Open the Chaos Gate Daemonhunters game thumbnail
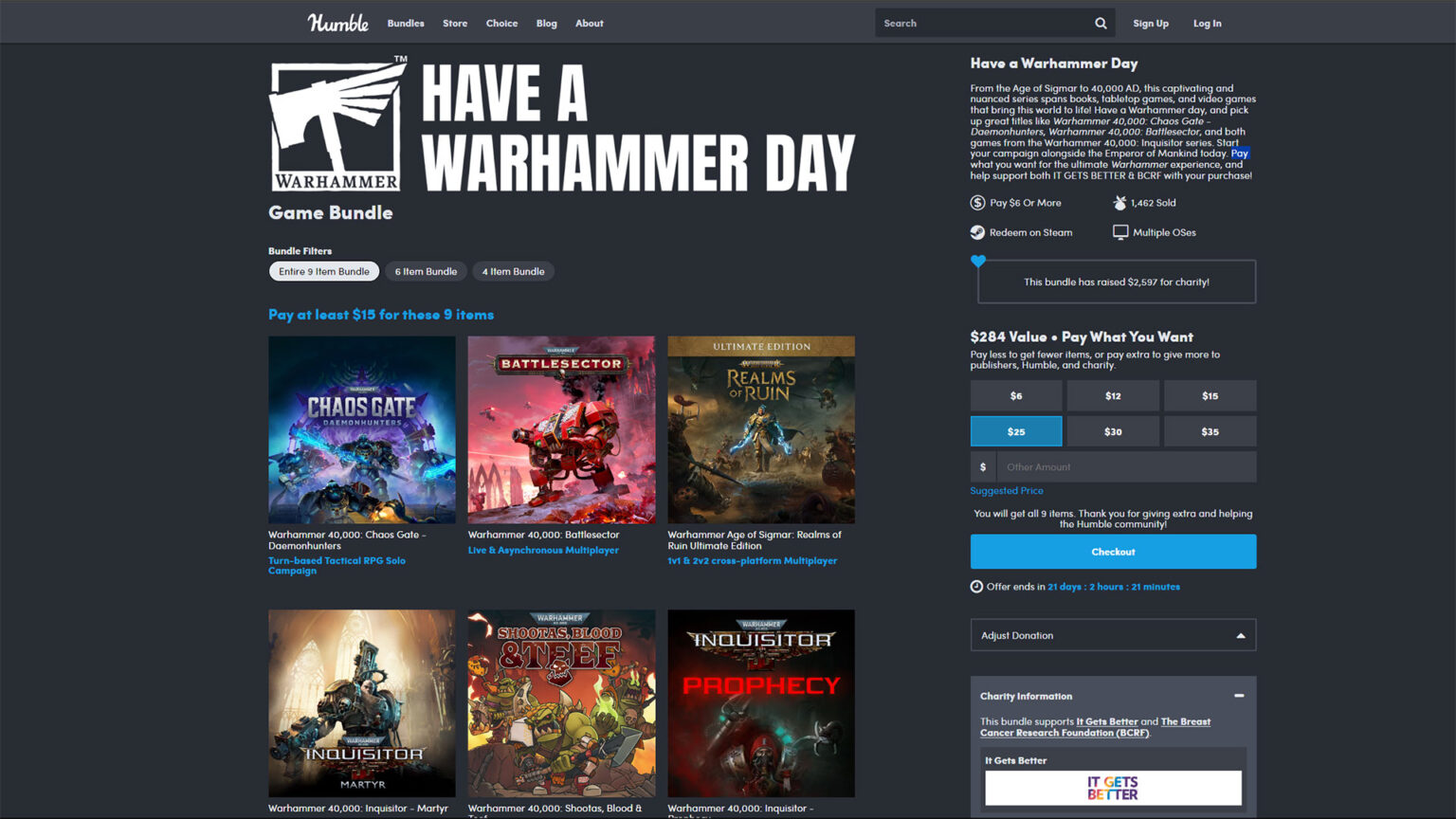 (361, 429)
